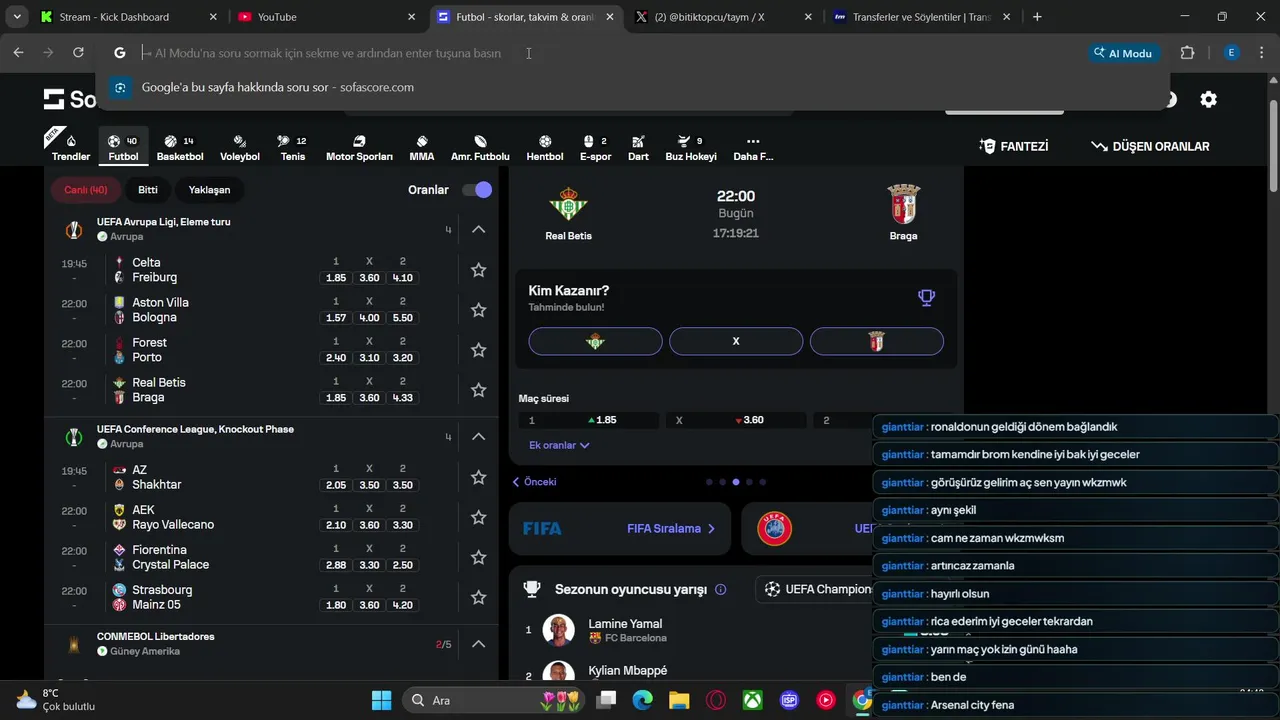Switch to the Futbol tab

coord(124,147)
